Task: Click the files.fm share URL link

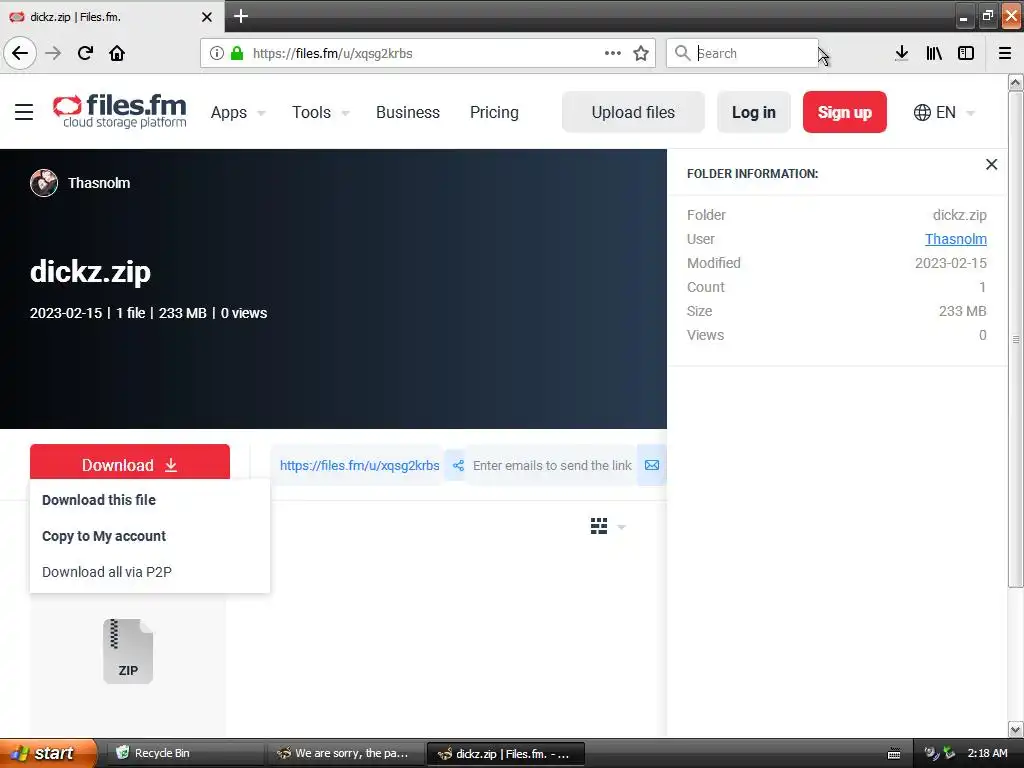Action: coord(359,465)
